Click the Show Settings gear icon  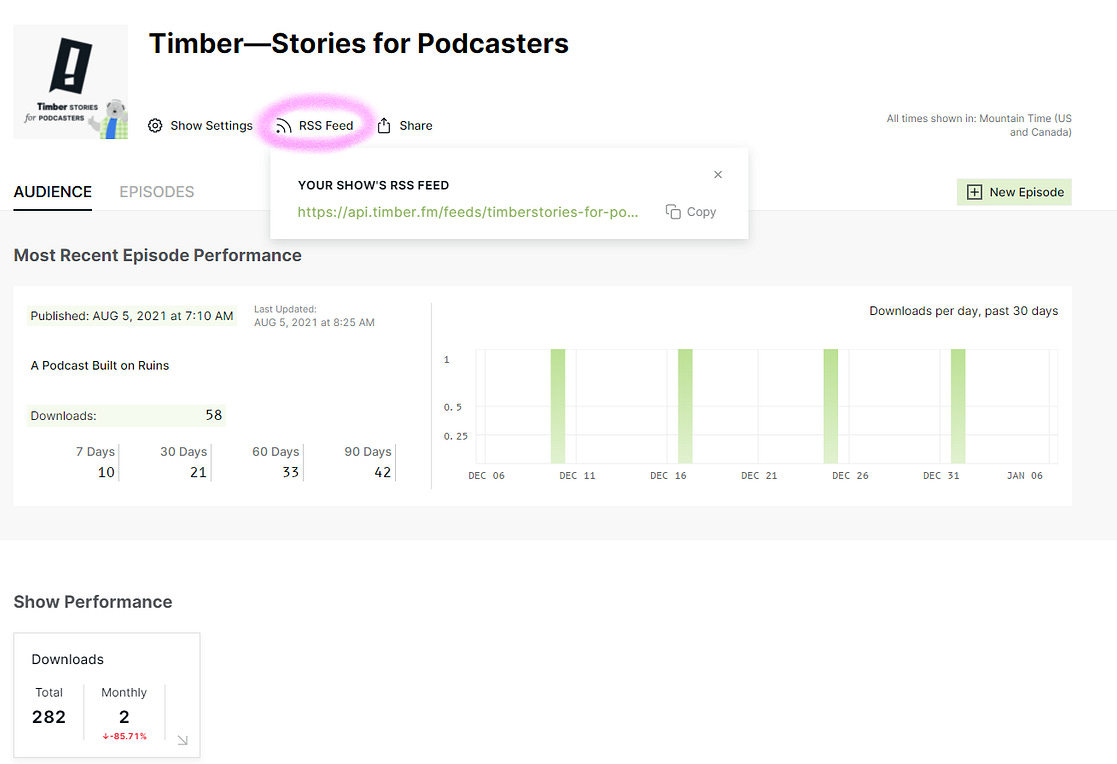(155, 126)
